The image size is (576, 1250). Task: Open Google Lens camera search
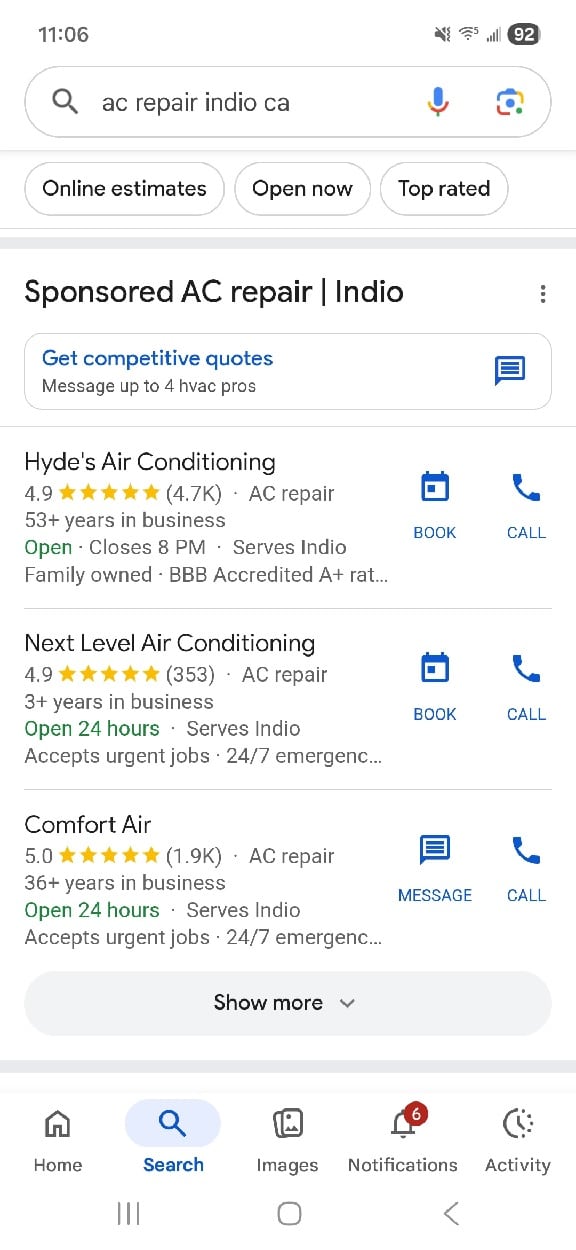[508, 101]
